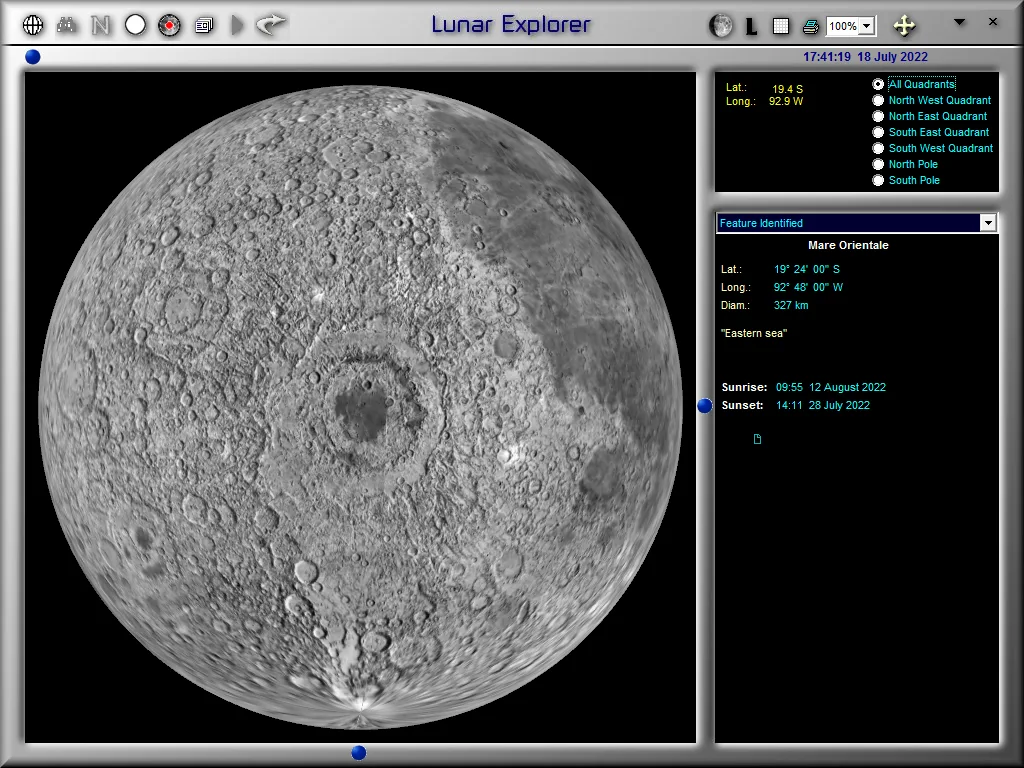This screenshot has height=768, width=1024.
Task: Toggle the N labels icon
Action: 101,25
